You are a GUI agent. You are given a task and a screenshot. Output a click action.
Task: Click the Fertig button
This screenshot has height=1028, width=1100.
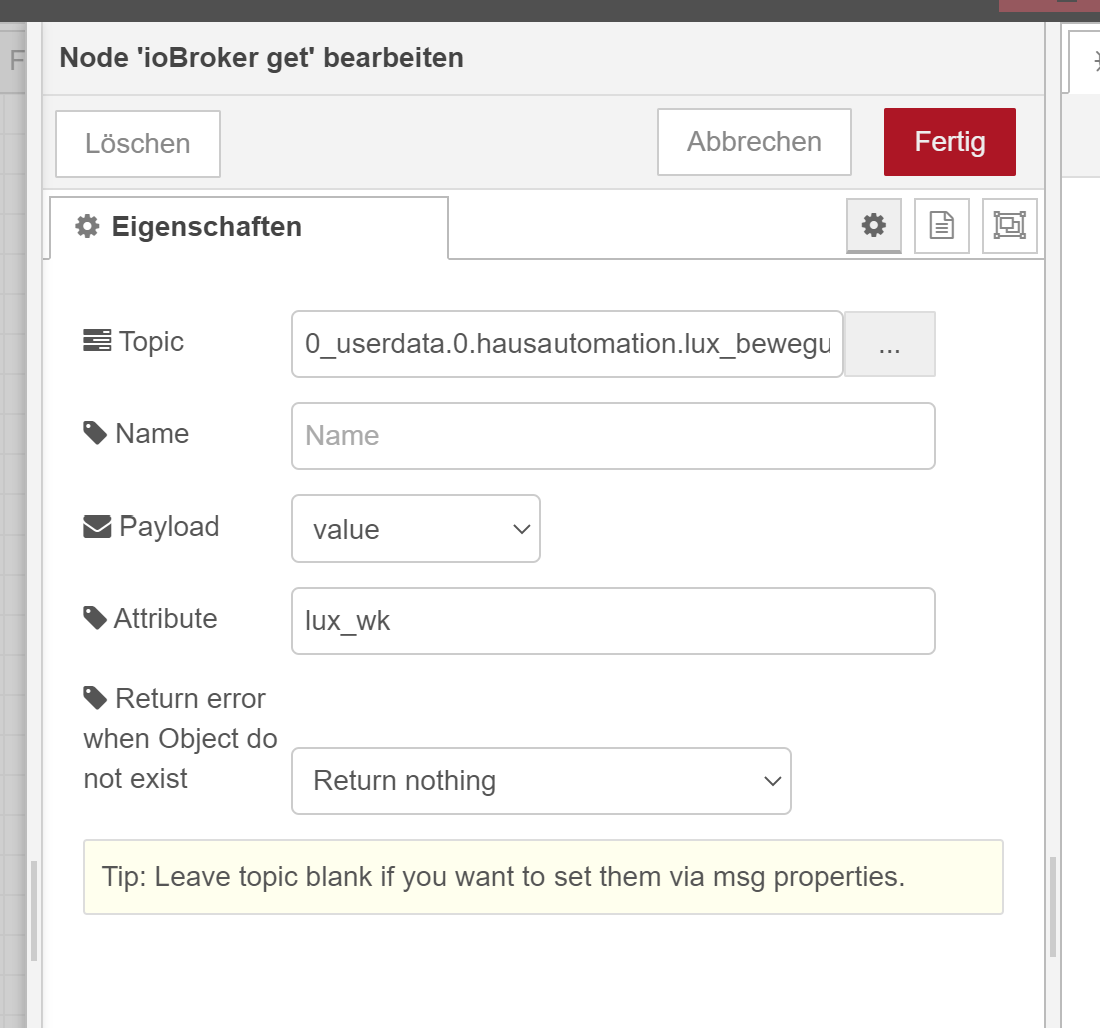pyautogui.click(x=950, y=142)
